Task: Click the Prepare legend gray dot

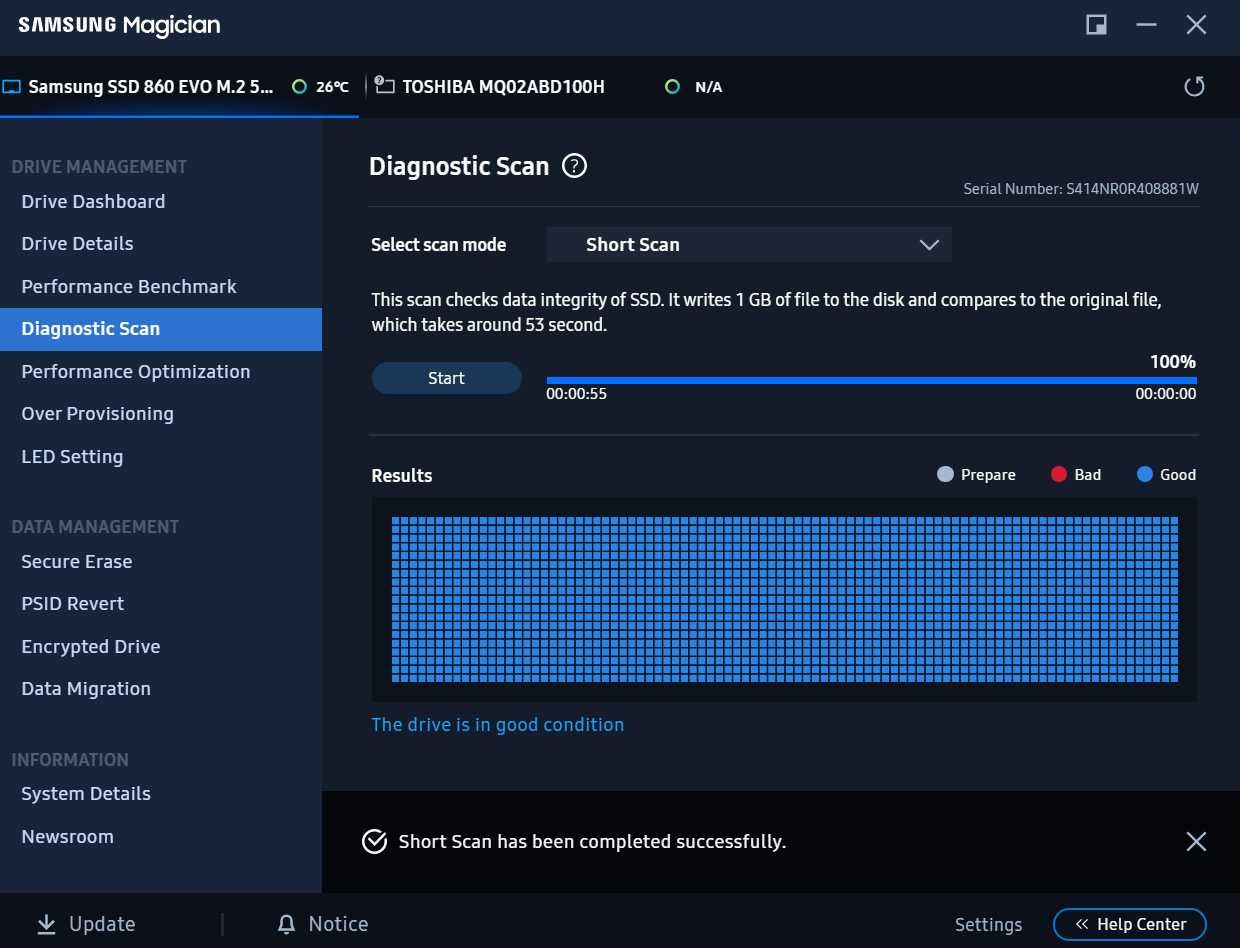Action: (x=945, y=475)
